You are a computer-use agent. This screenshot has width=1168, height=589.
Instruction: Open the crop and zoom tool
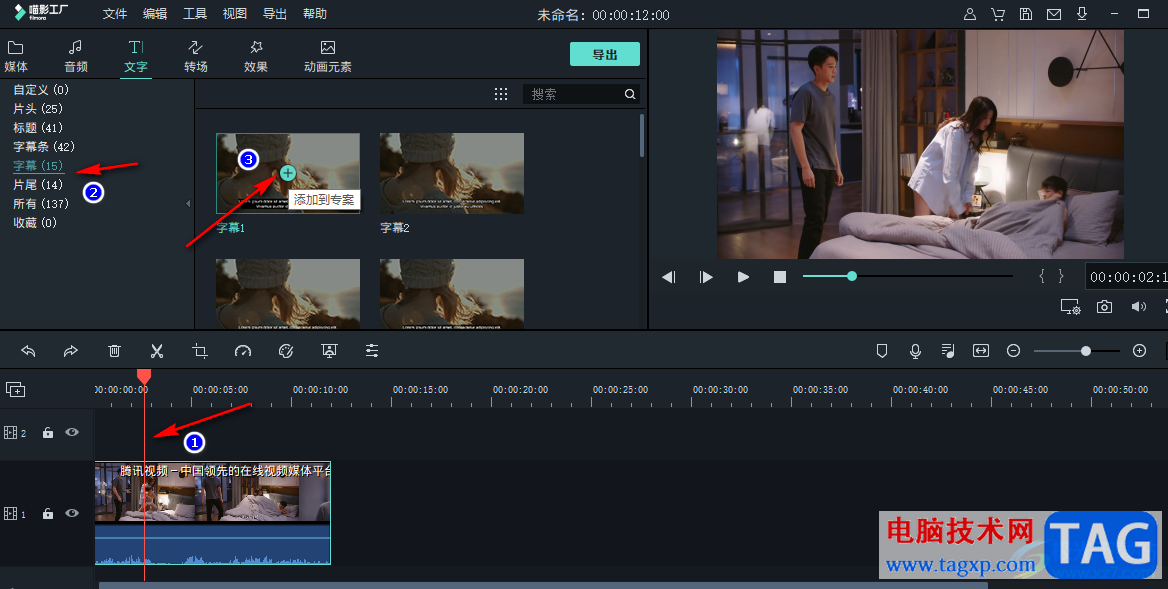pyautogui.click(x=200, y=351)
